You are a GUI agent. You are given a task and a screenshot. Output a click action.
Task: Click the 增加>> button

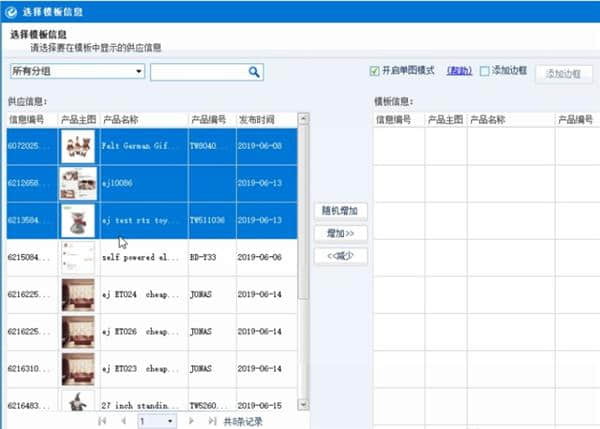pos(340,233)
